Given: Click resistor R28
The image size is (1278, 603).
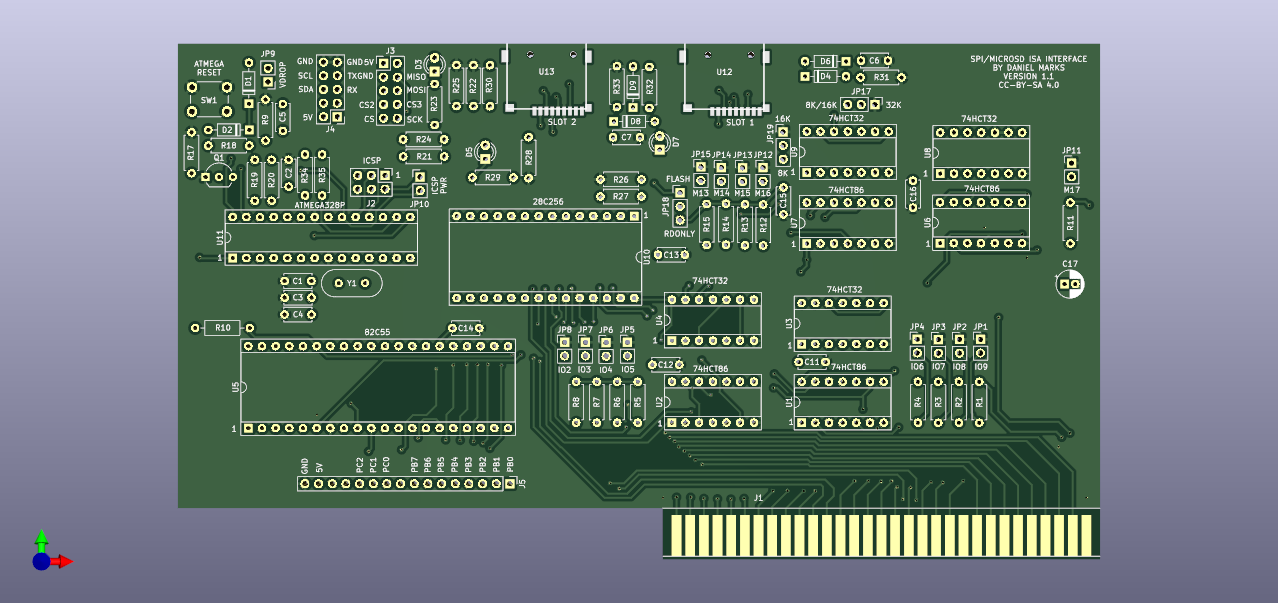Looking at the screenshot, I should tap(529, 156).
